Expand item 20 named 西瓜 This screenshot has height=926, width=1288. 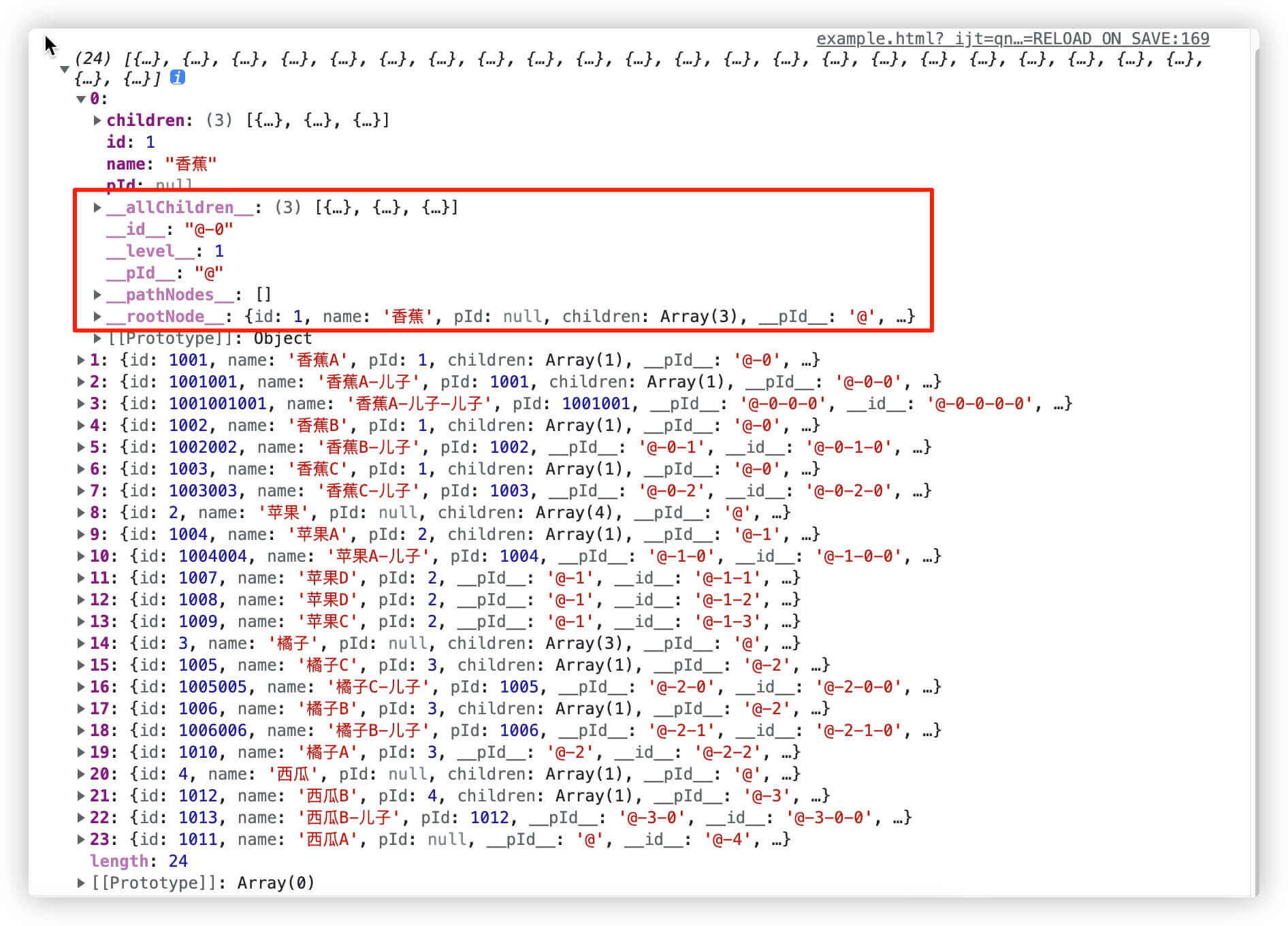click(81, 774)
